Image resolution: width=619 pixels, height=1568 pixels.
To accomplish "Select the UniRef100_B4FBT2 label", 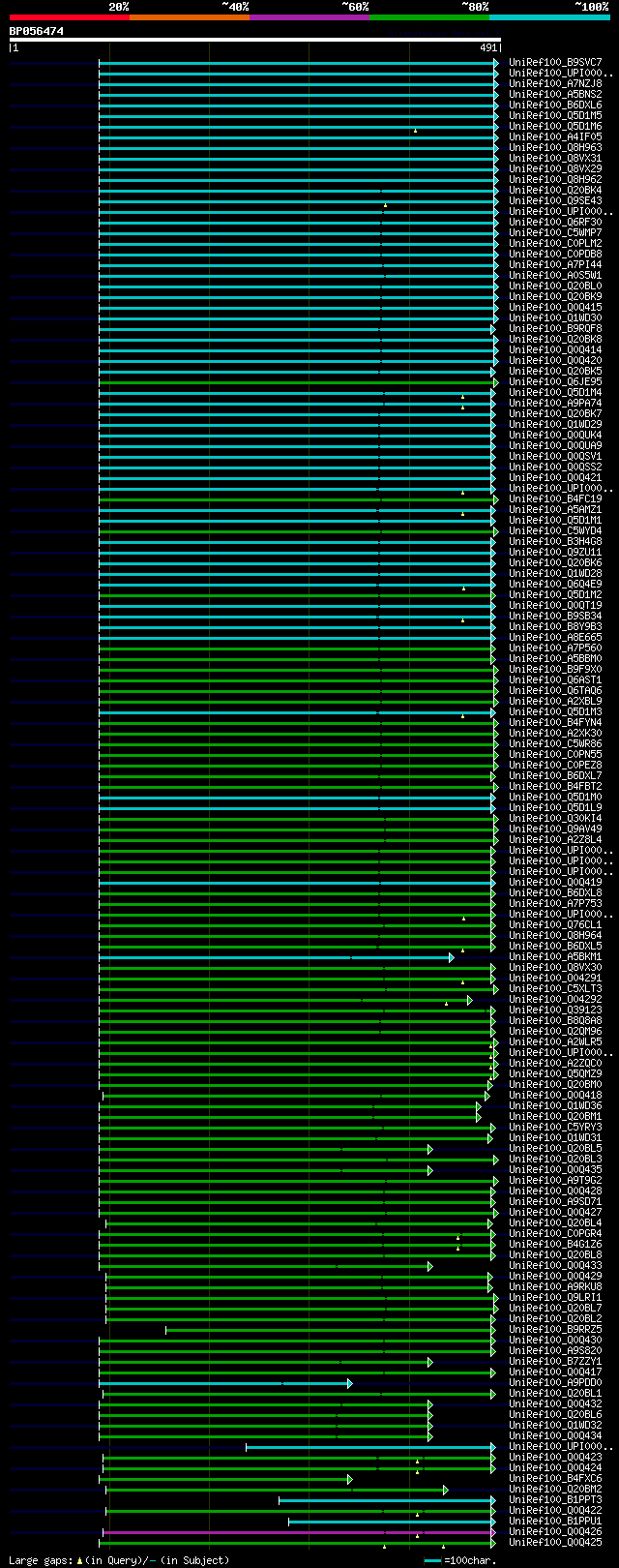I will point(555,787).
